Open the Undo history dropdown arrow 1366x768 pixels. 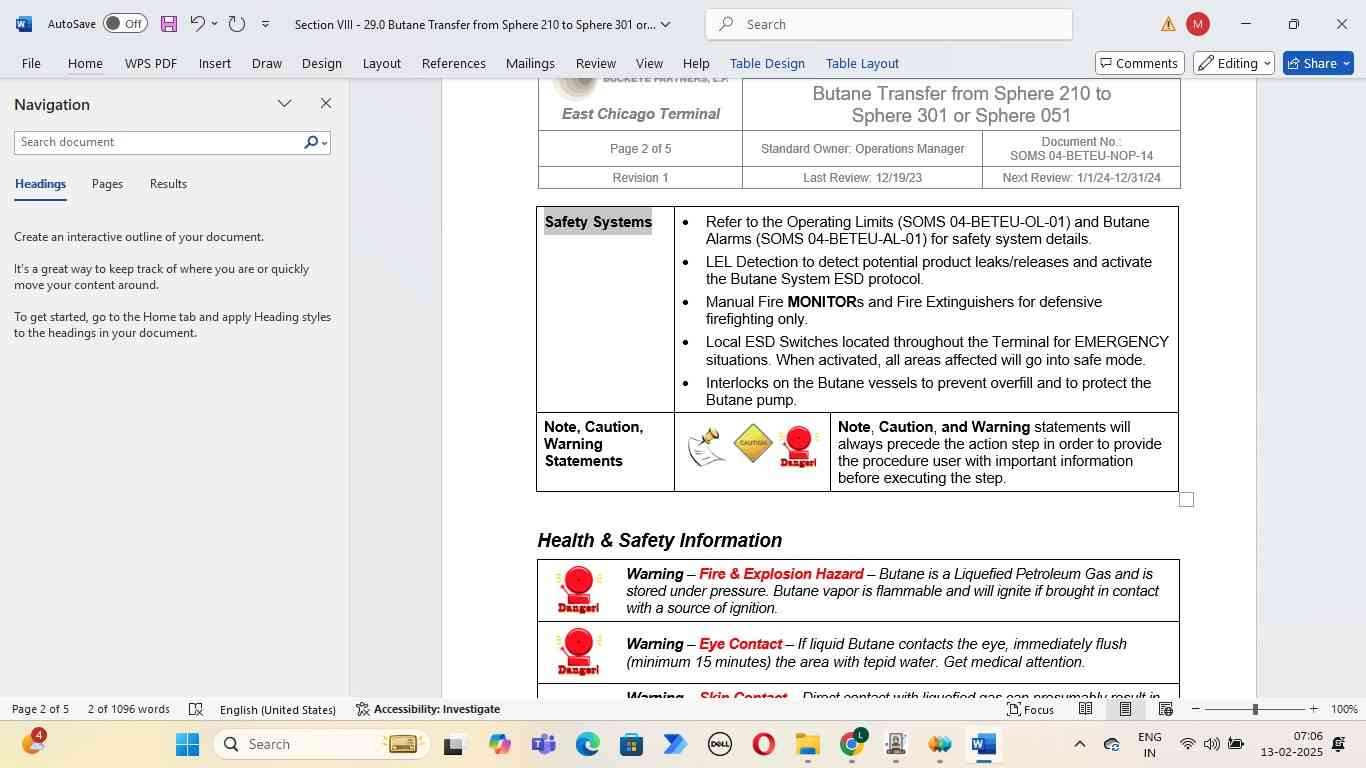214,24
